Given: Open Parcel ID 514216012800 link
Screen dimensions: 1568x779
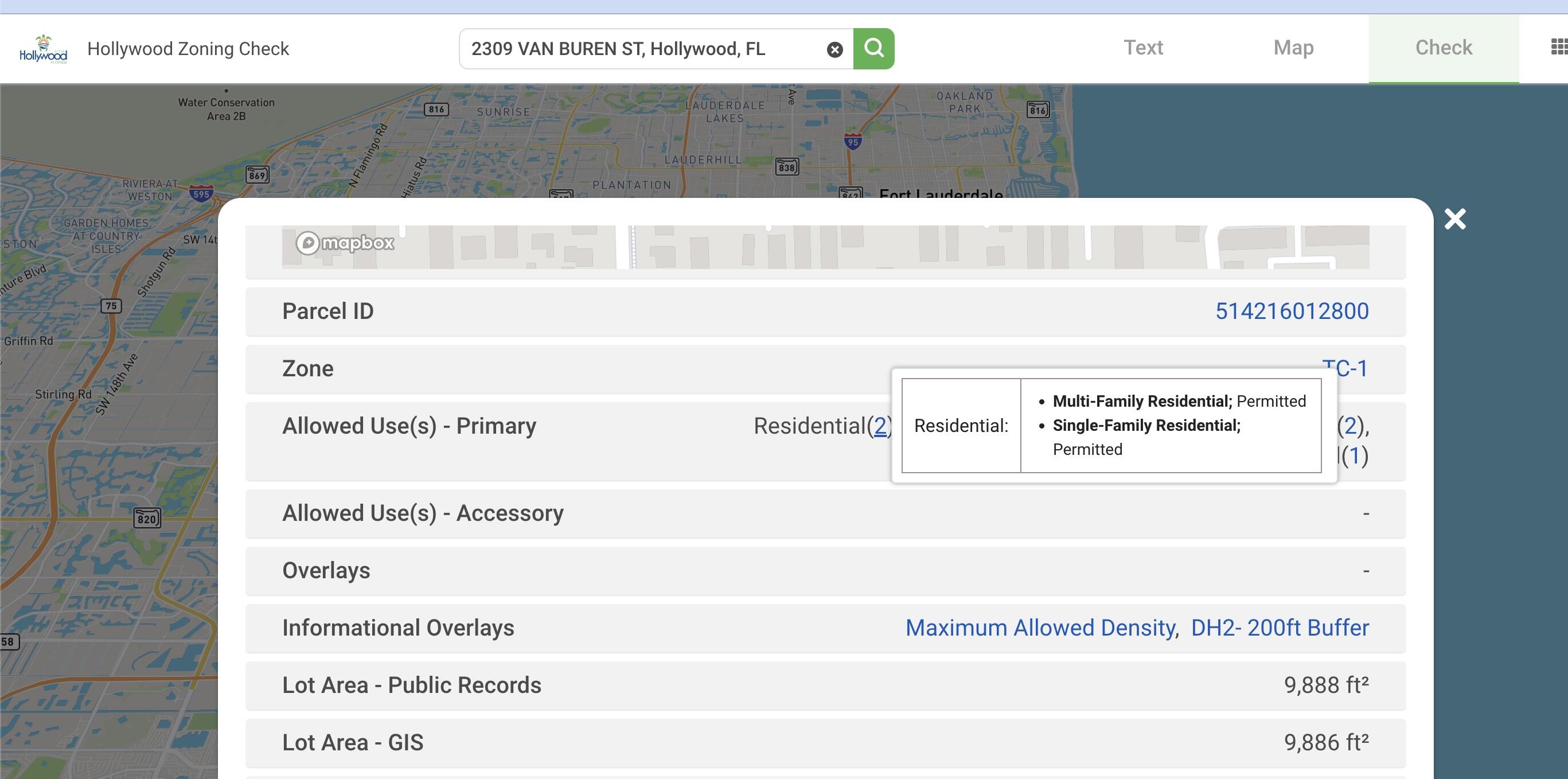Looking at the screenshot, I should [x=1292, y=311].
